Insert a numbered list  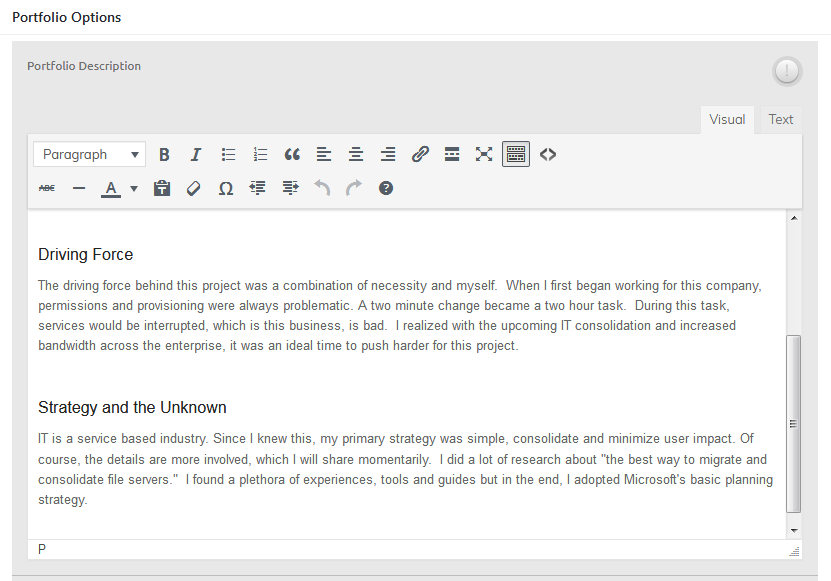[260, 154]
